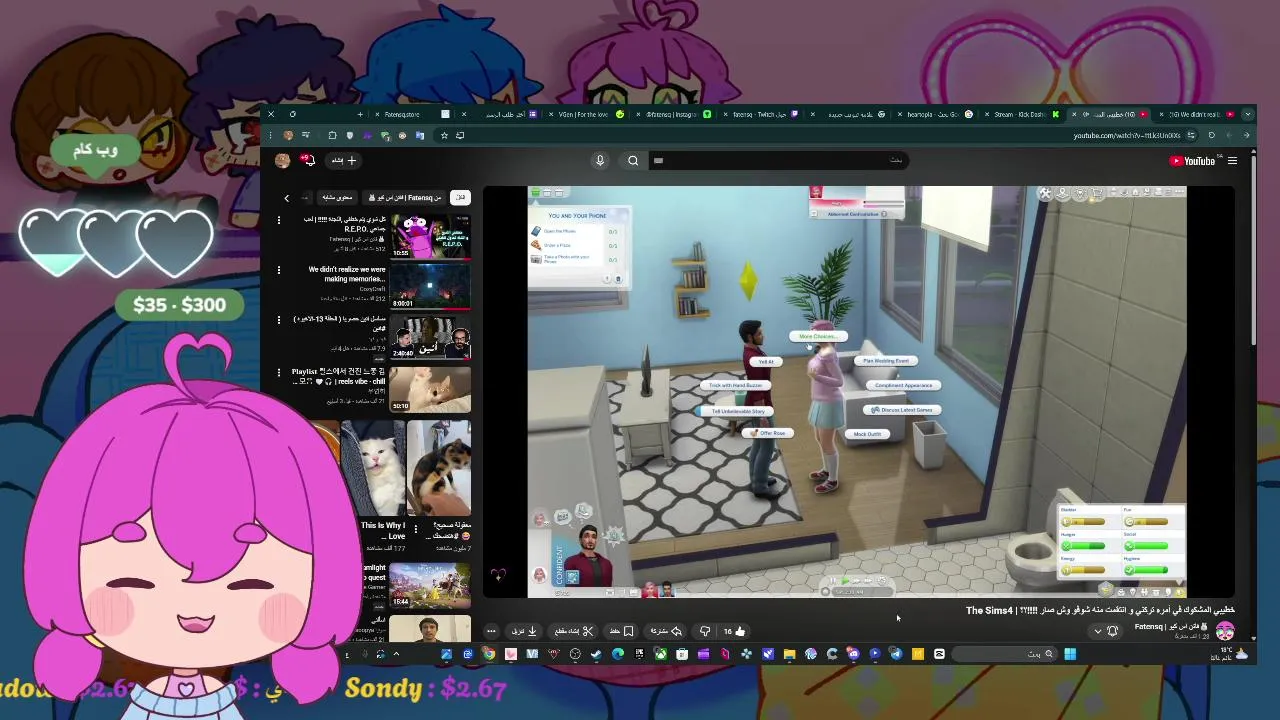The height and width of the screenshot is (720, 1280).
Task: Open Sims shopping cart icon top-right
Action: [x=1097, y=194]
